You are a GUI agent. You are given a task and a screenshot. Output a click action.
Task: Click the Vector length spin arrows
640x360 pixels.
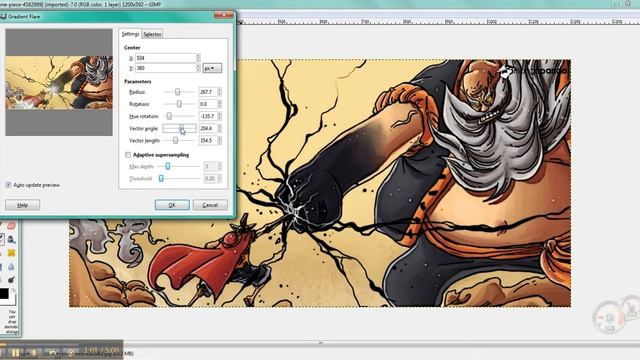pos(220,140)
